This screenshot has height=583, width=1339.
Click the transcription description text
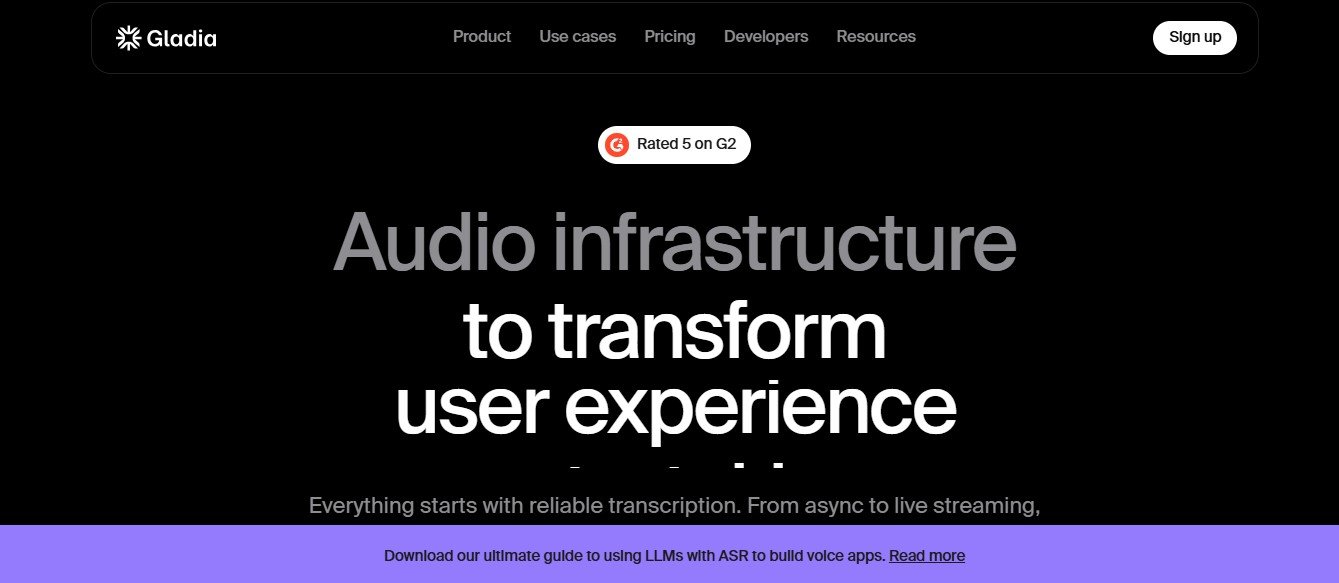[676, 505]
